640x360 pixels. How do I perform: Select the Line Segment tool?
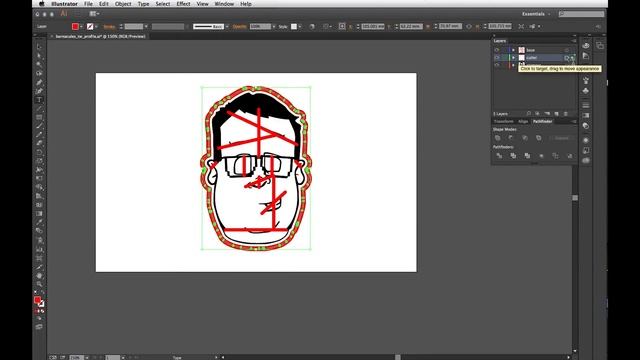tap(39, 109)
